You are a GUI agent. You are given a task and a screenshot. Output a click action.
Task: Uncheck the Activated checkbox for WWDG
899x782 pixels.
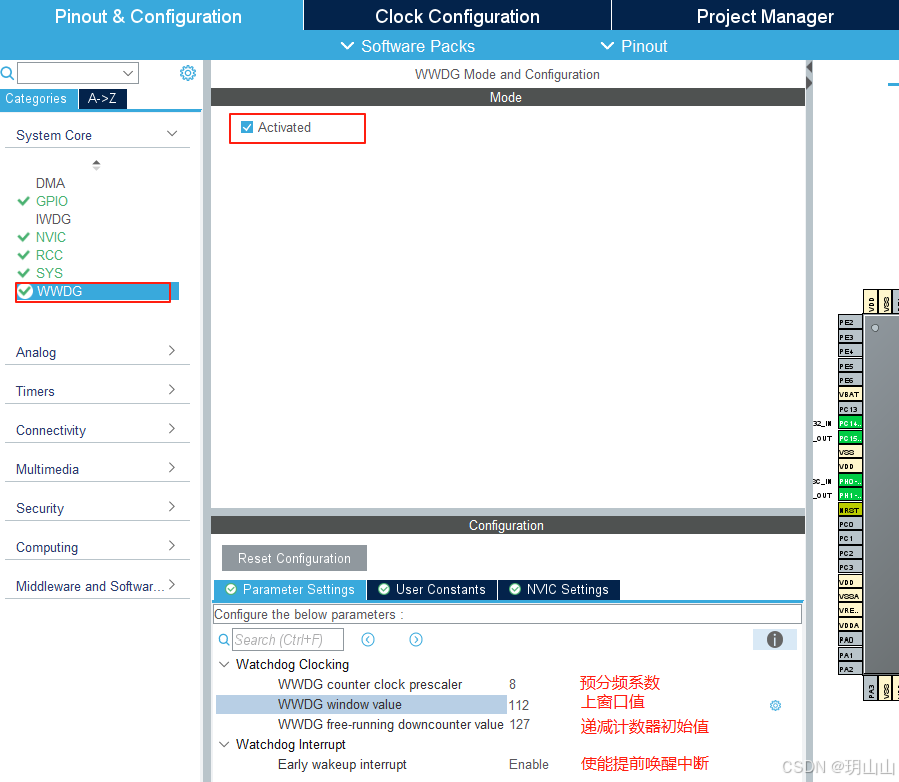click(247, 127)
